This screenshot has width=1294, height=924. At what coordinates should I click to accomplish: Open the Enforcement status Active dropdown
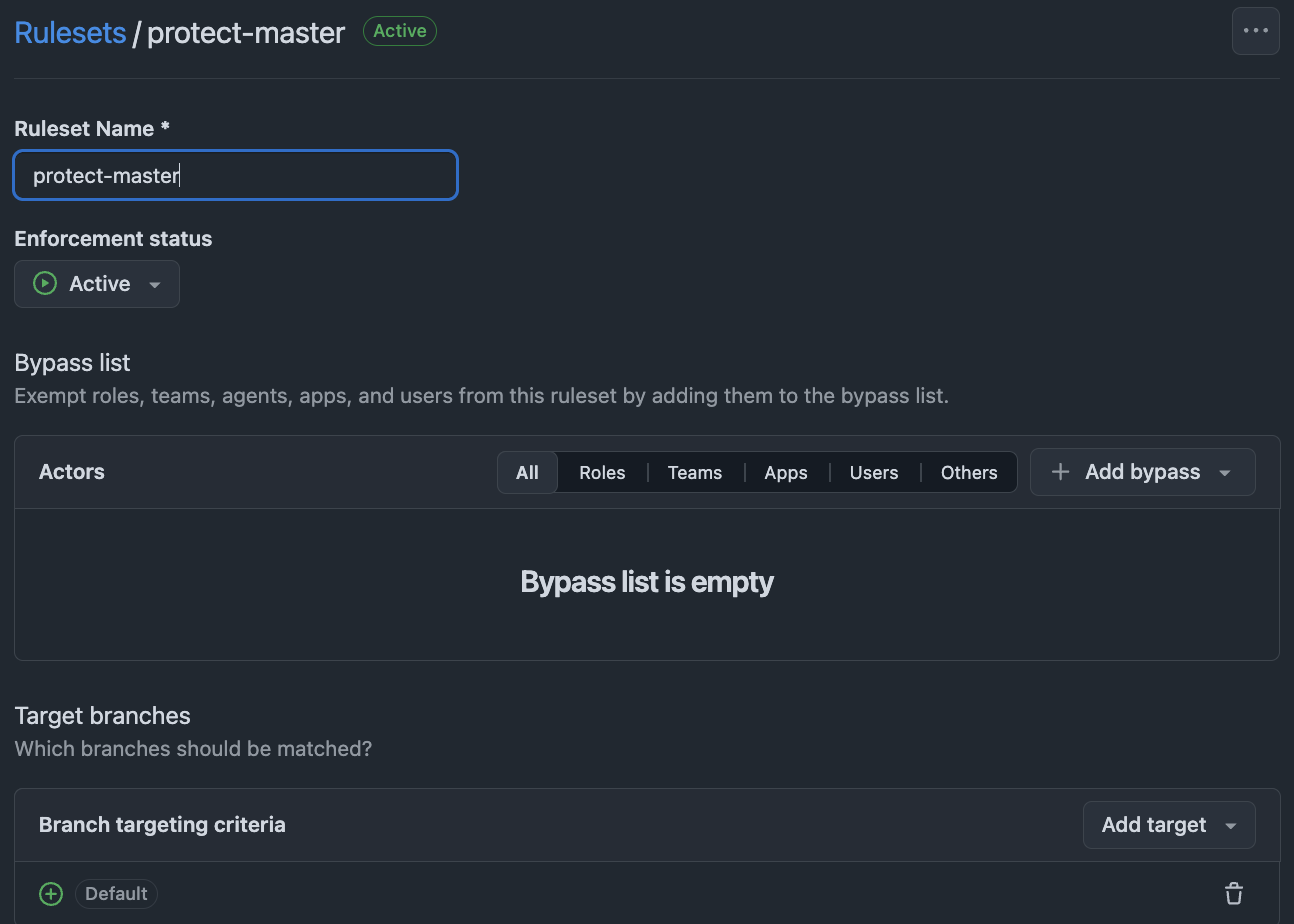tap(97, 284)
